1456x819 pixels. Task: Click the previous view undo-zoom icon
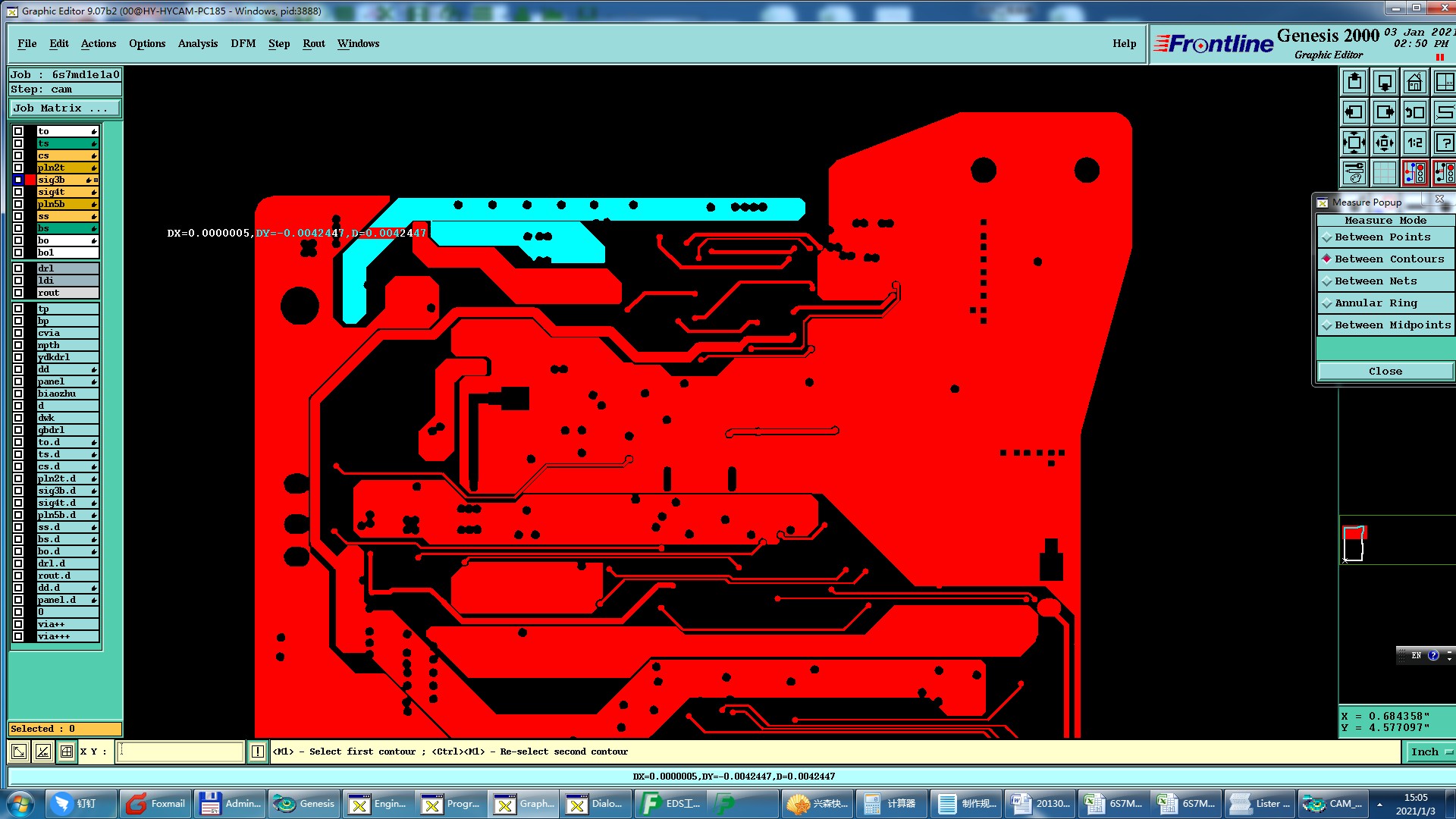pyautogui.click(x=1414, y=112)
